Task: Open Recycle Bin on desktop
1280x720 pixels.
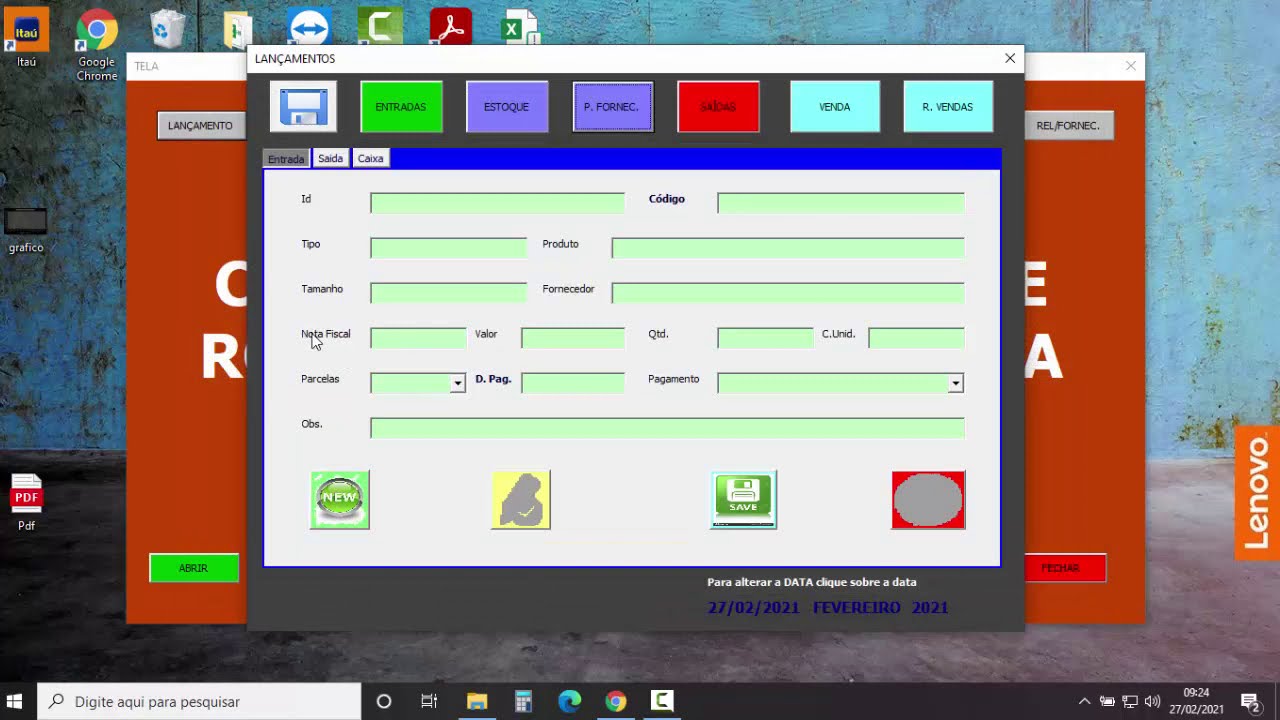Action: (x=167, y=29)
